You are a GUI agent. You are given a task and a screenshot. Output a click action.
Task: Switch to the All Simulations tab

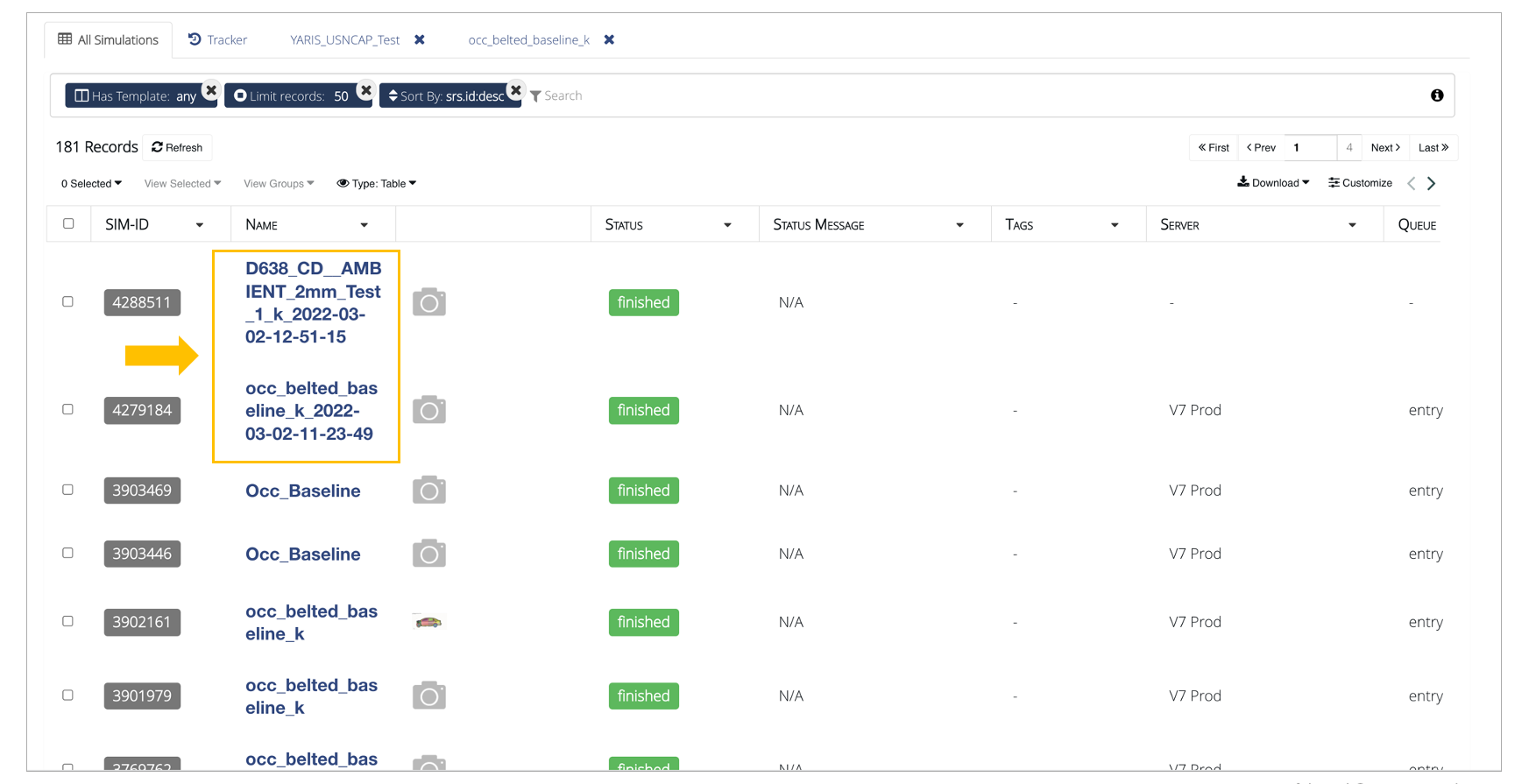(x=109, y=39)
